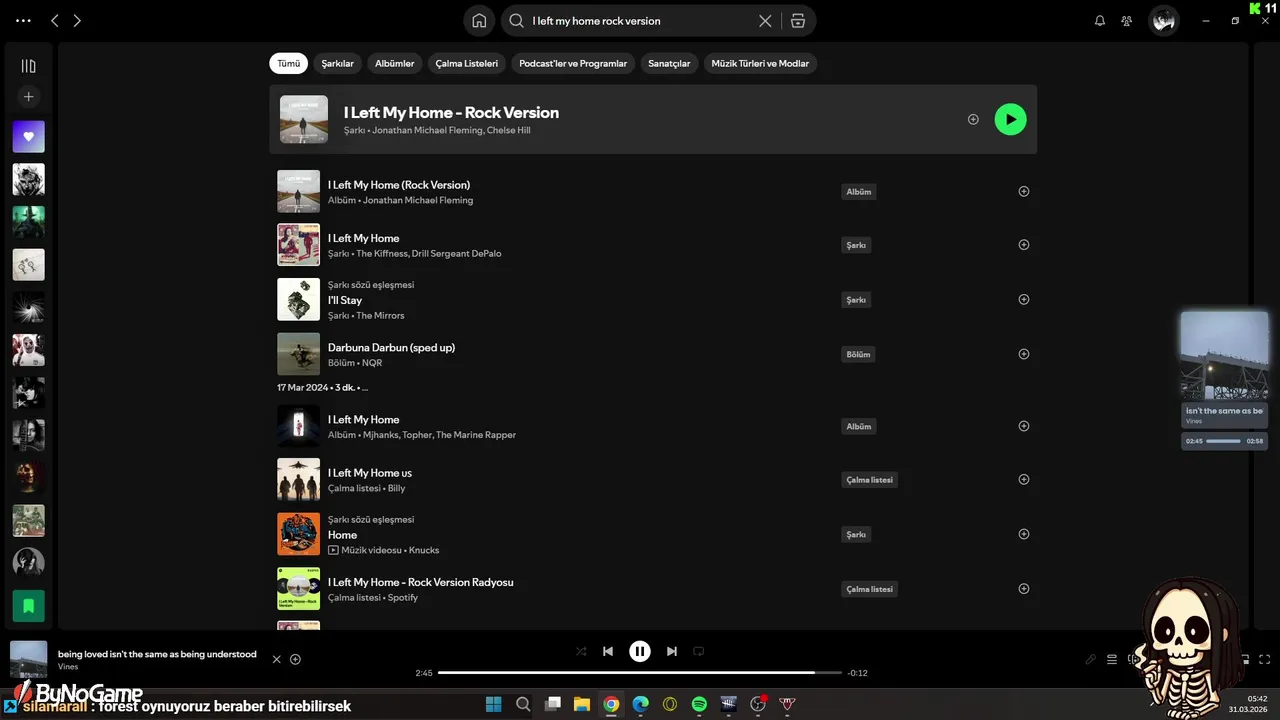Toggle repeat mode
1280x720 pixels.
699,651
